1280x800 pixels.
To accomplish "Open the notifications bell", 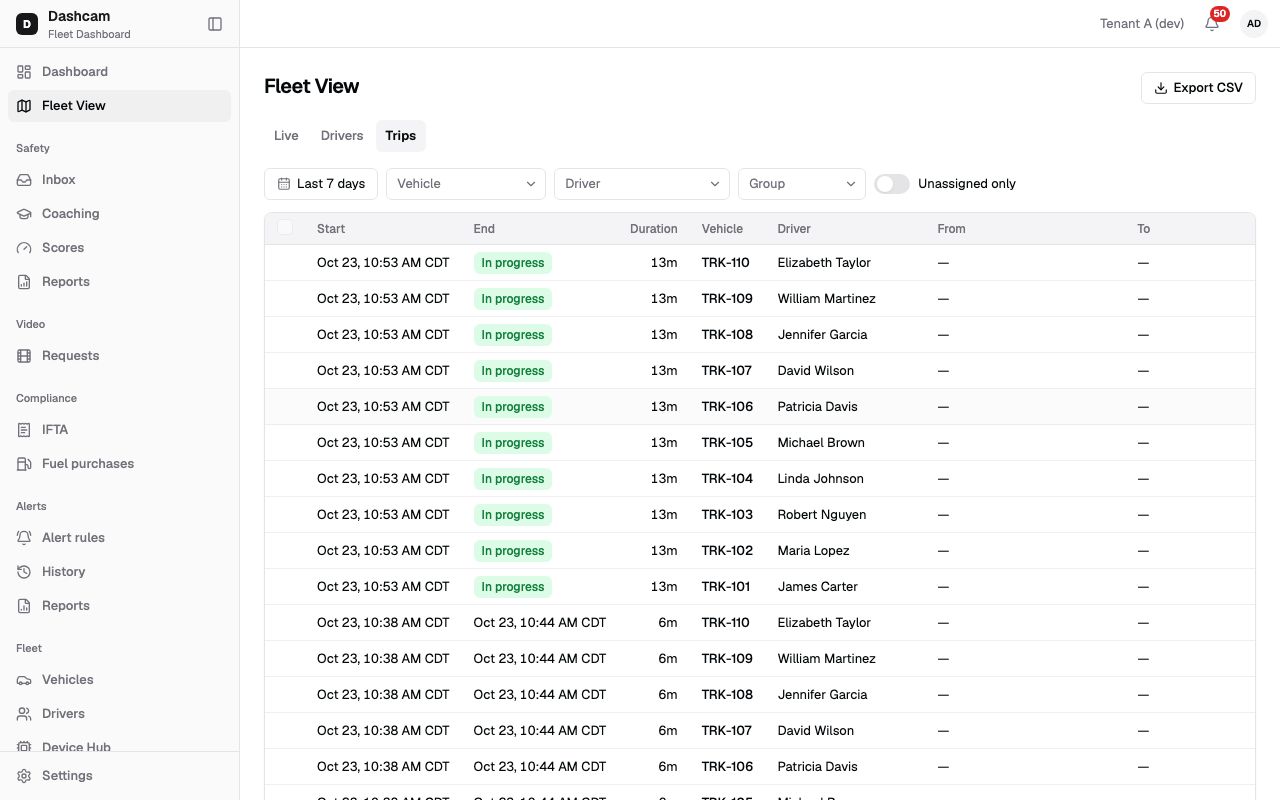I will (1212, 24).
